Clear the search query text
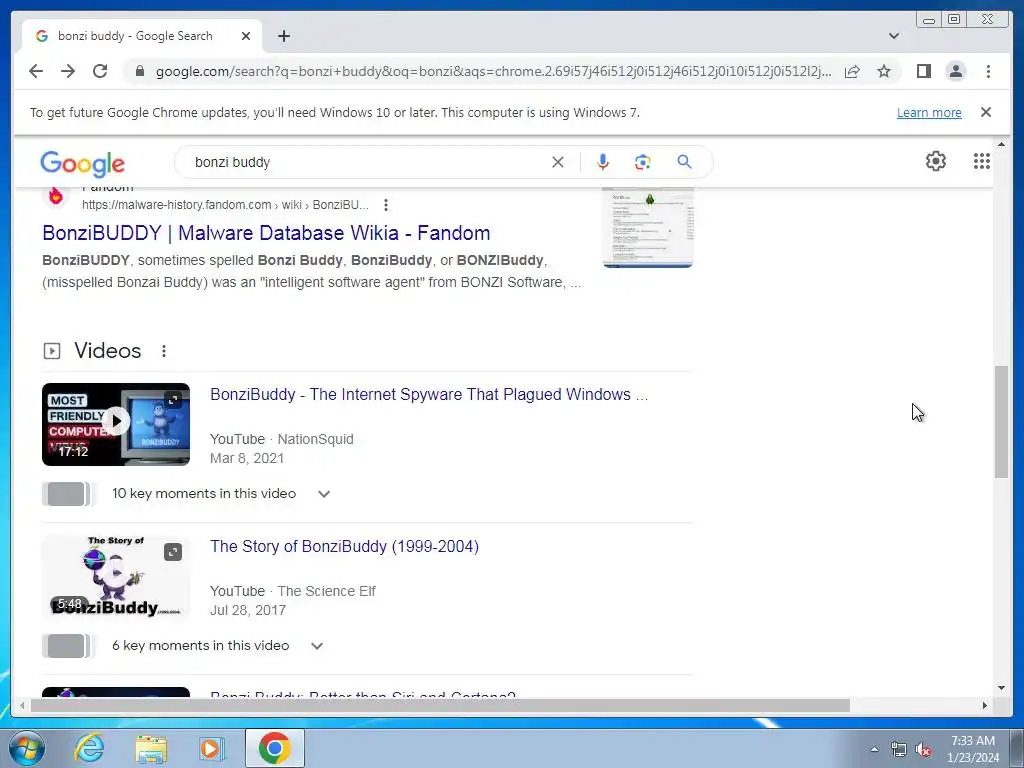Image resolution: width=1024 pixels, height=768 pixels. [x=557, y=162]
